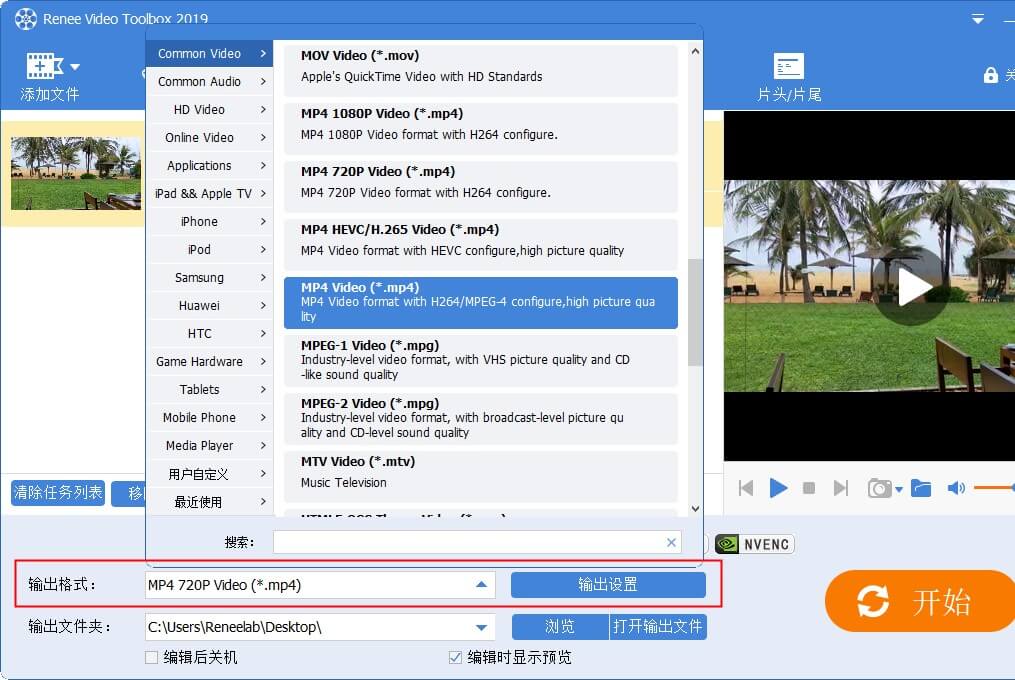Uncheck the 编辑时显示预览 checkbox
Image resolution: width=1015 pixels, height=680 pixels.
point(455,657)
